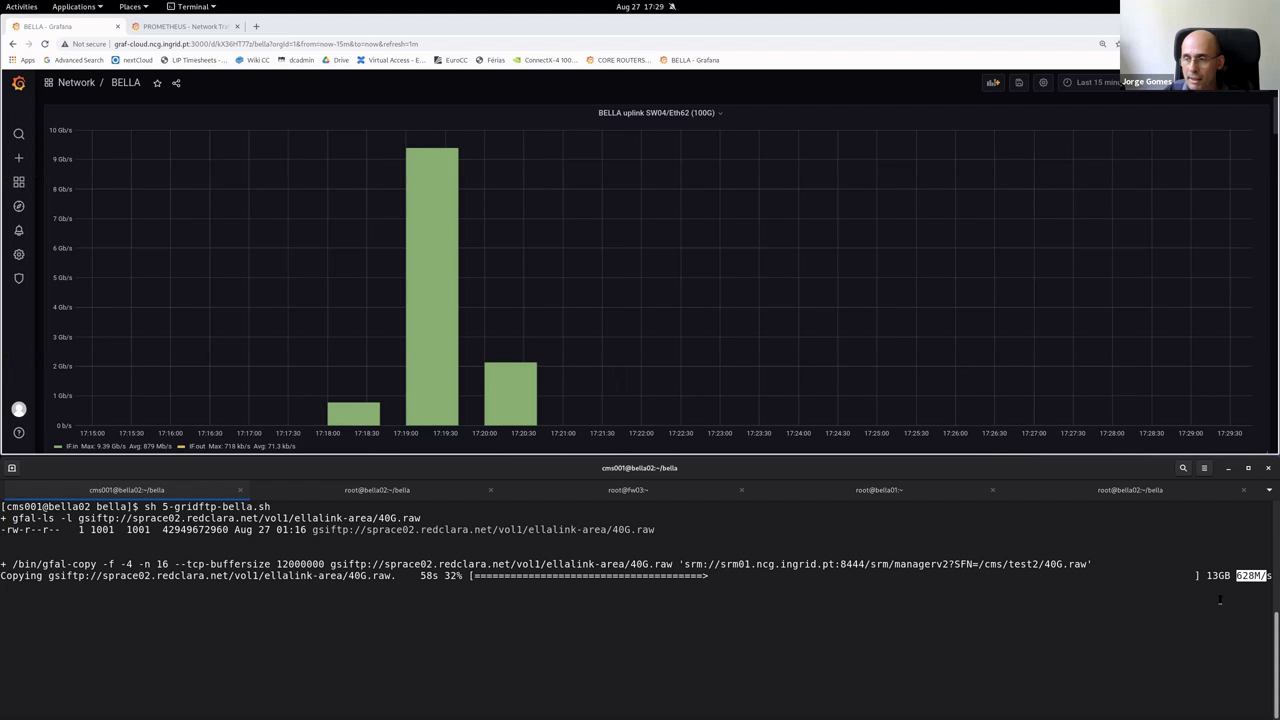Click the BELLA breadcrumb title
Viewport: 1280px width, 720px height.
(126, 83)
